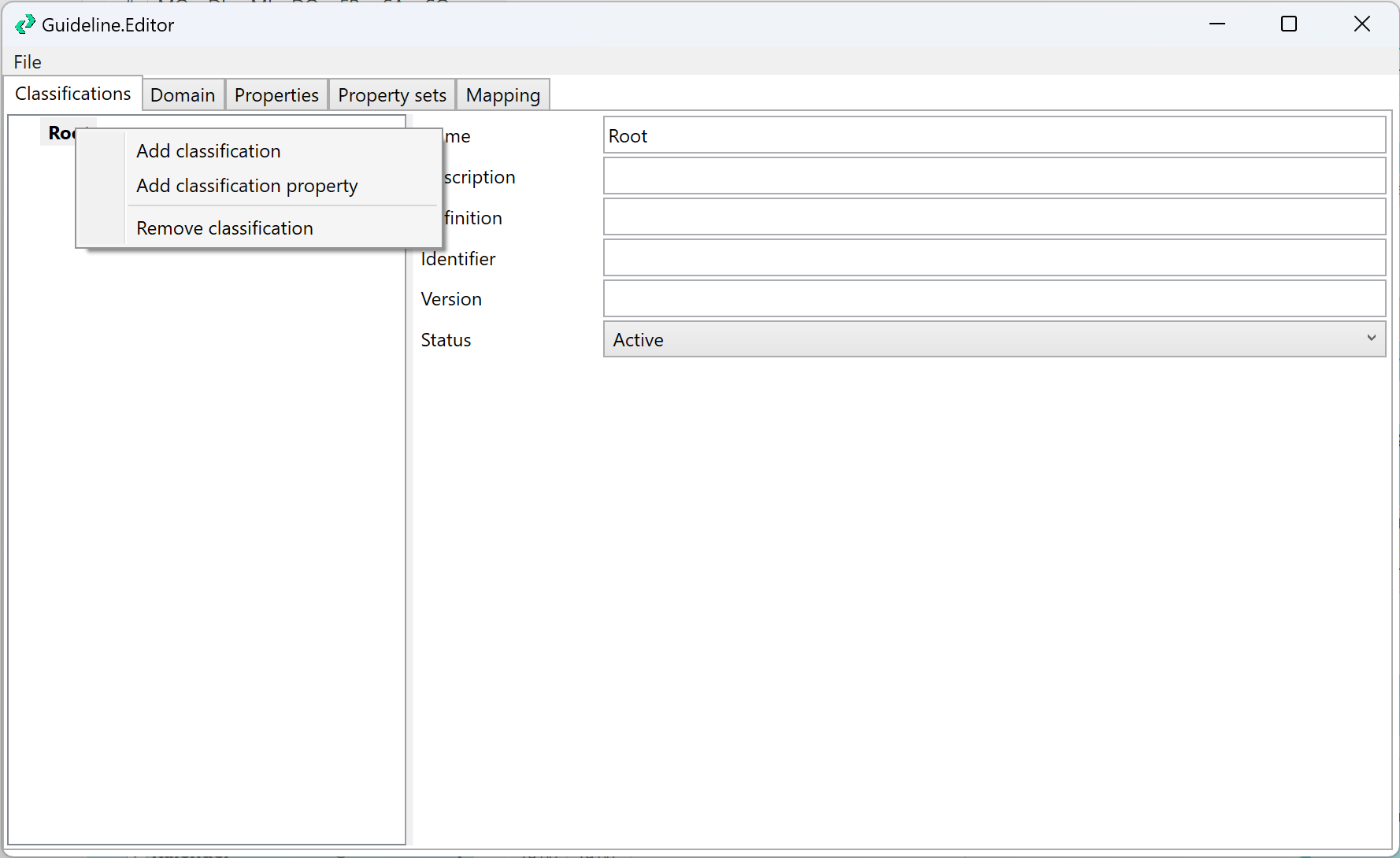Open the Properties tab

pyautogui.click(x=276, y=95)
